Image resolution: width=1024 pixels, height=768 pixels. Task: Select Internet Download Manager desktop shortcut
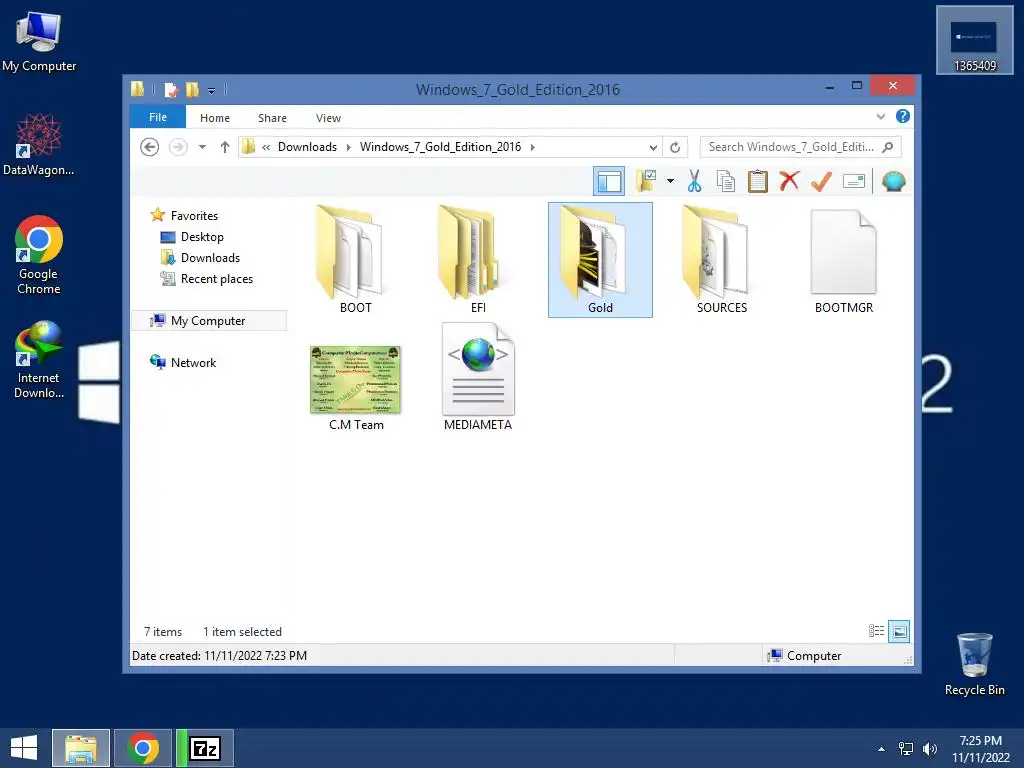point(39,360)
